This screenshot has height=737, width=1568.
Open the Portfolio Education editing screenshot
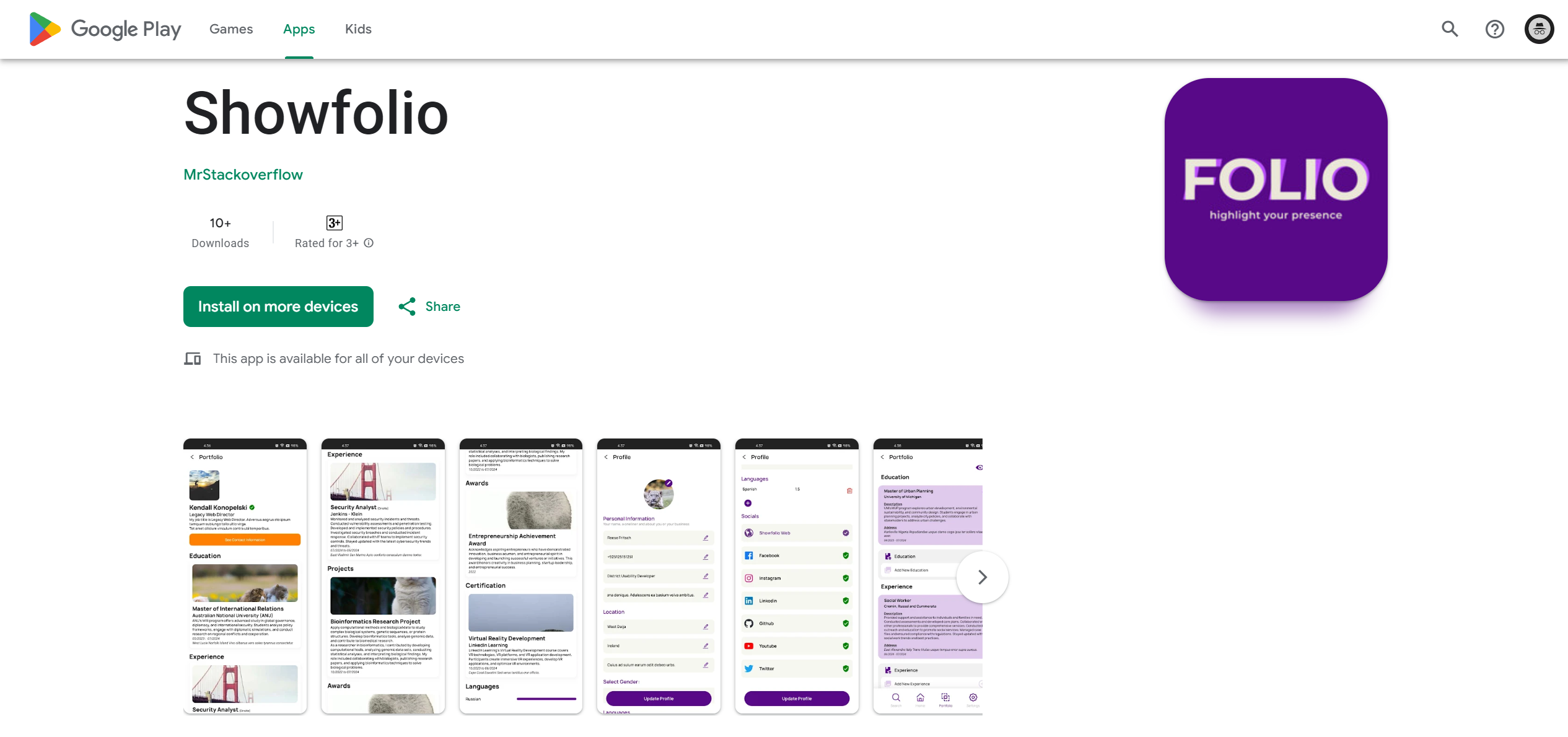[927, 576]
